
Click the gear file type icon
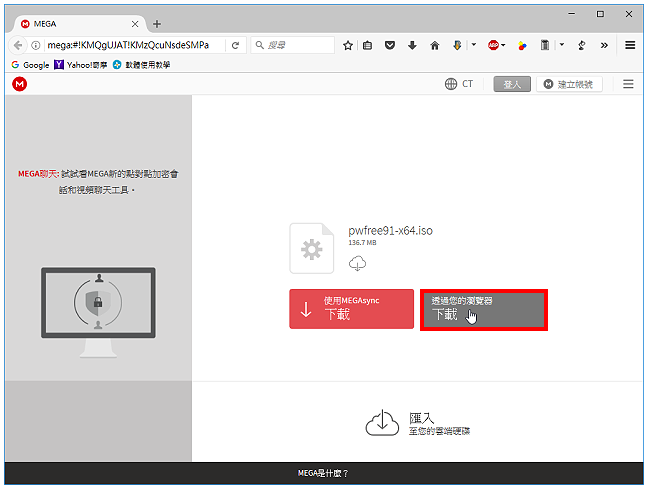point(312,249)
